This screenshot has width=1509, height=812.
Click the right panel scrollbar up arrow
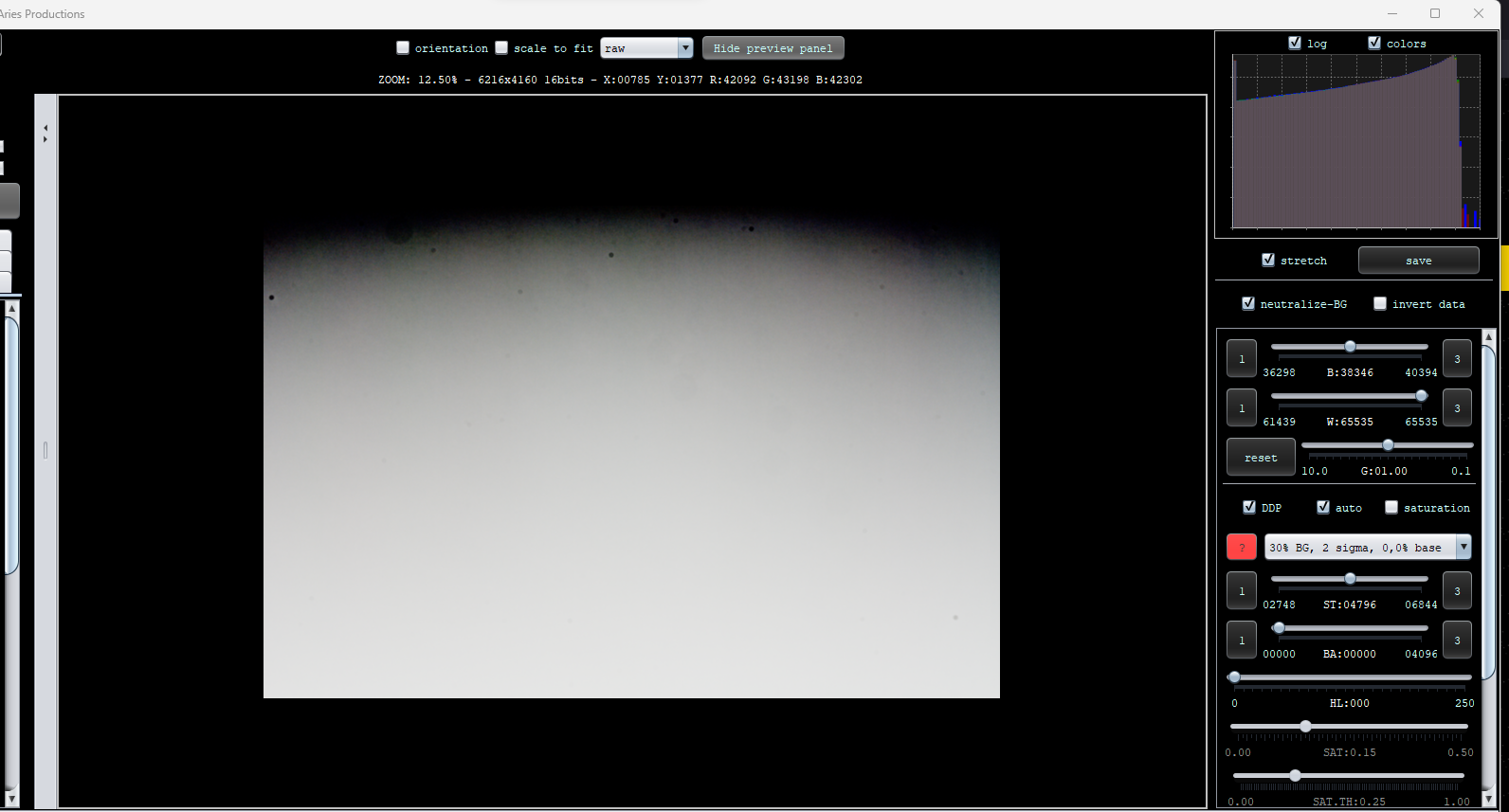tap(1488, 337)
